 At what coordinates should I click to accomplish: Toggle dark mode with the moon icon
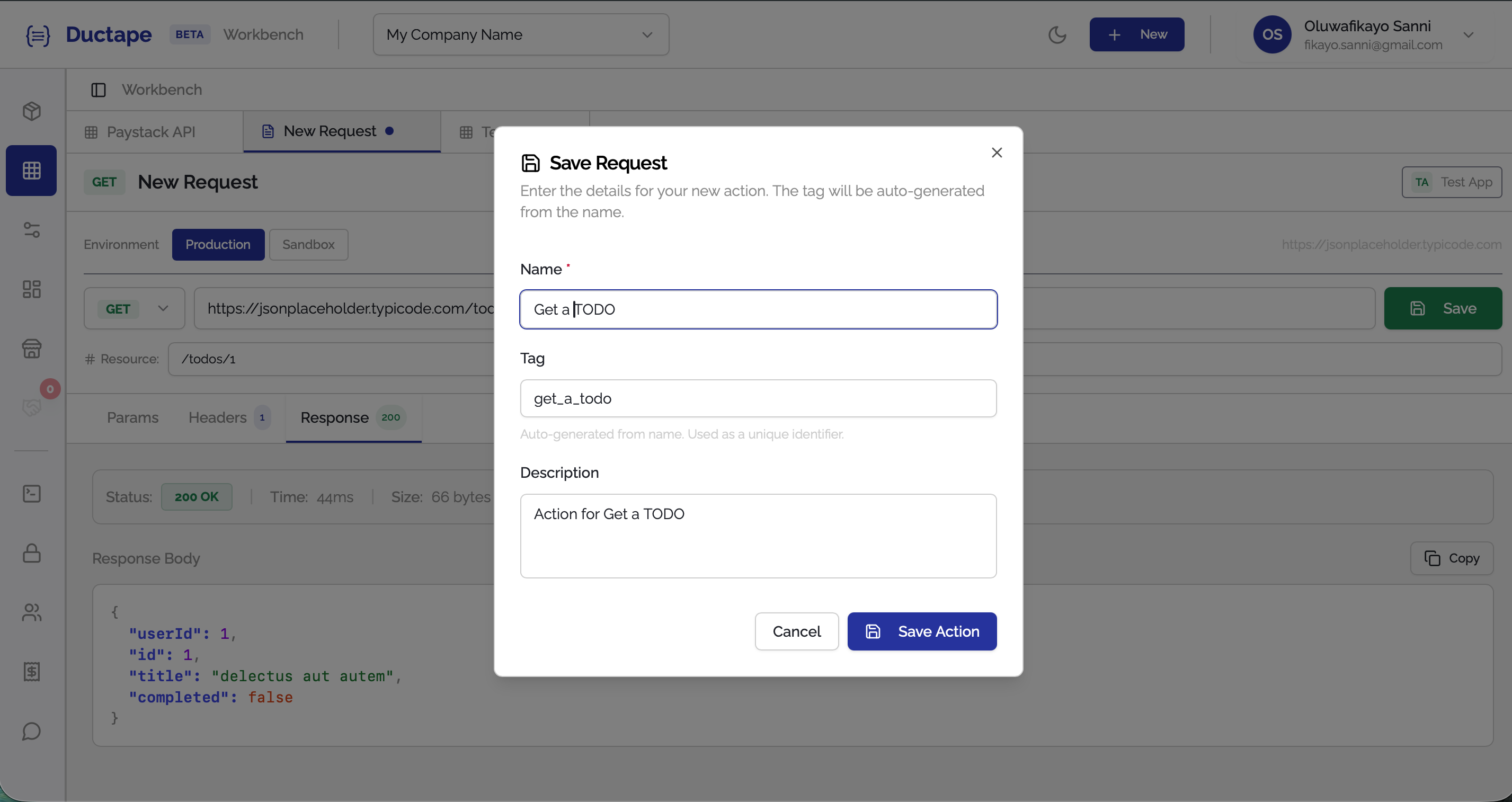point(1057,34)
